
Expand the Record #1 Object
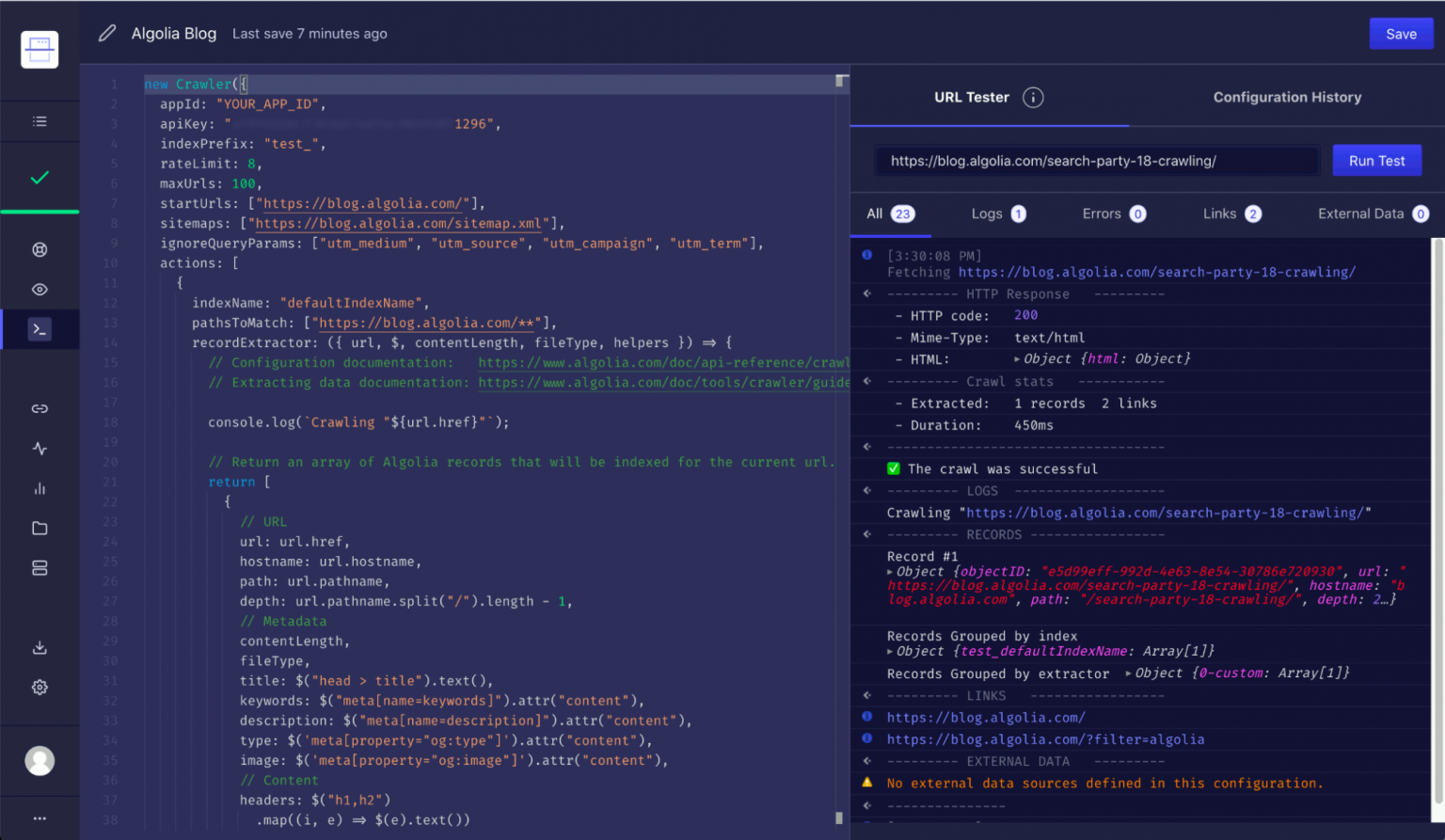[x=890, y=572]
